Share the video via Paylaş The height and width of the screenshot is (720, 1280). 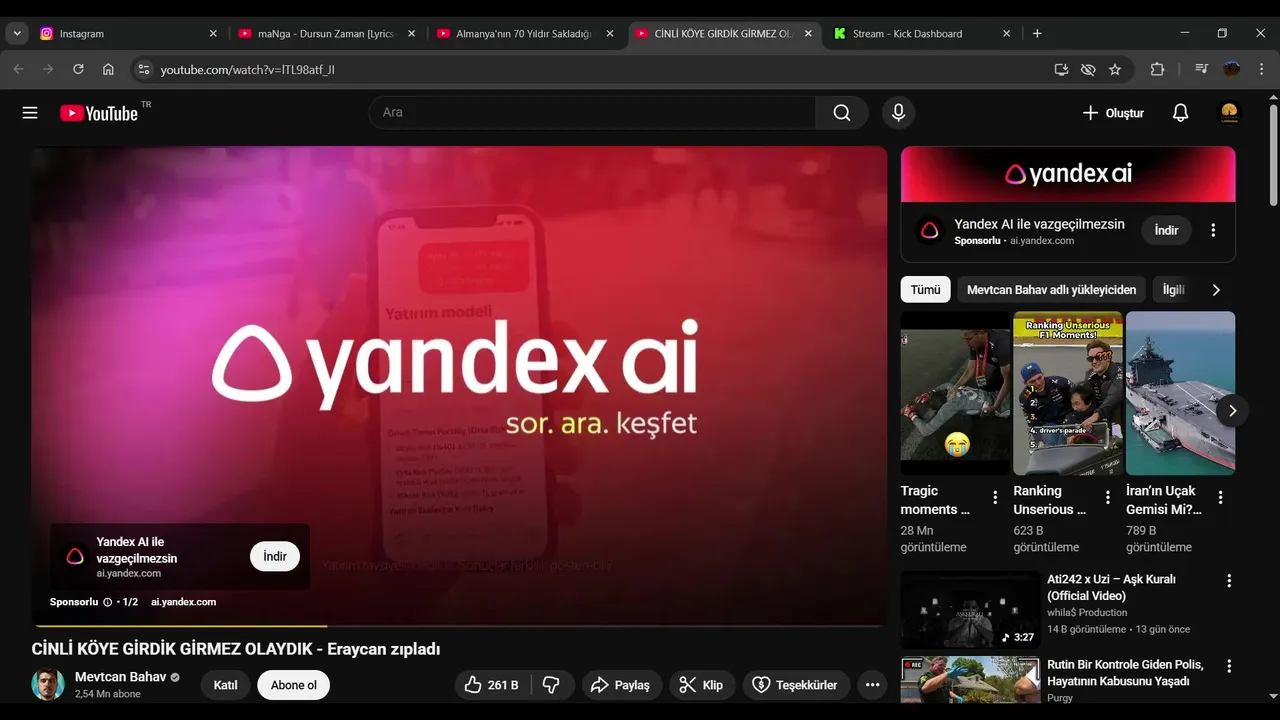click(620, 685)
